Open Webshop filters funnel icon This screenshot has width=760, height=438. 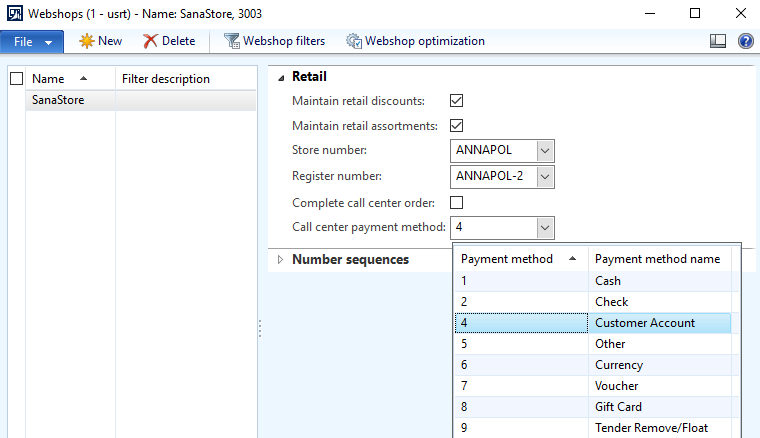click(232, 41)
